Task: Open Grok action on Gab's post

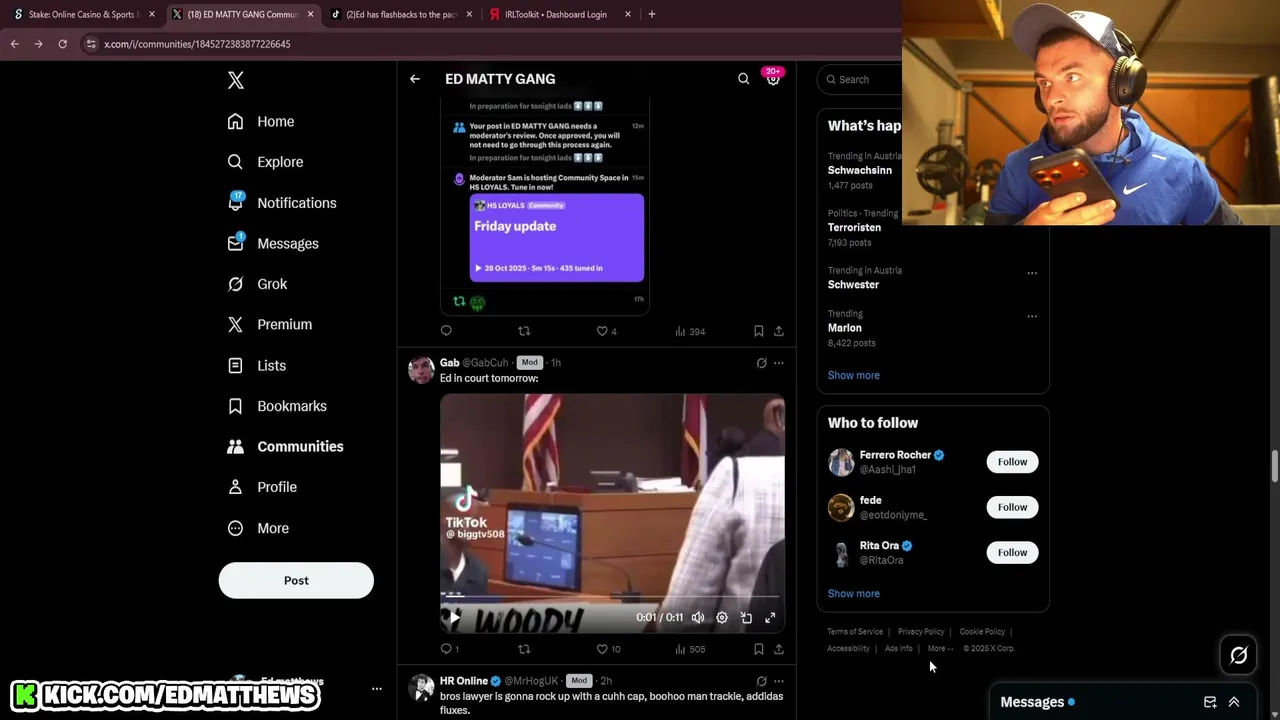Action: coord(761,363)
